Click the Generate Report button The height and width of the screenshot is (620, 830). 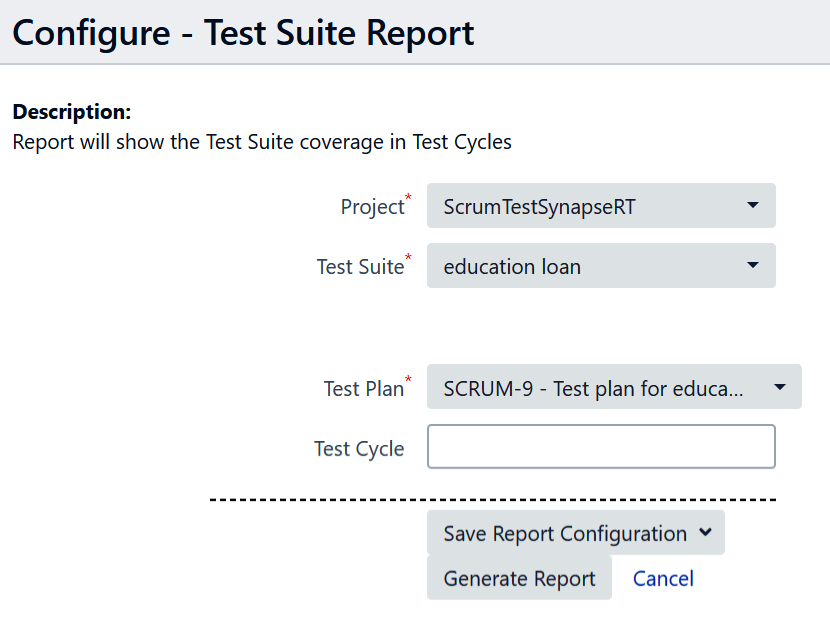tap(519, 578)
